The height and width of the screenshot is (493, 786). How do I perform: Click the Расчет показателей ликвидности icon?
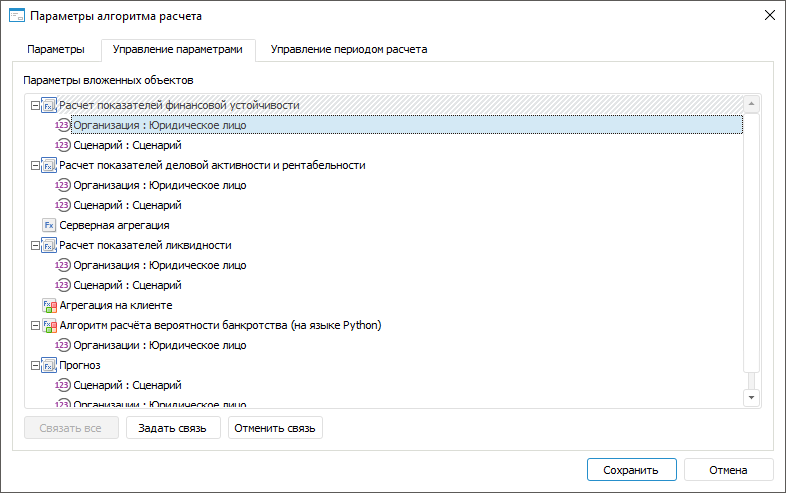(49, 245)
